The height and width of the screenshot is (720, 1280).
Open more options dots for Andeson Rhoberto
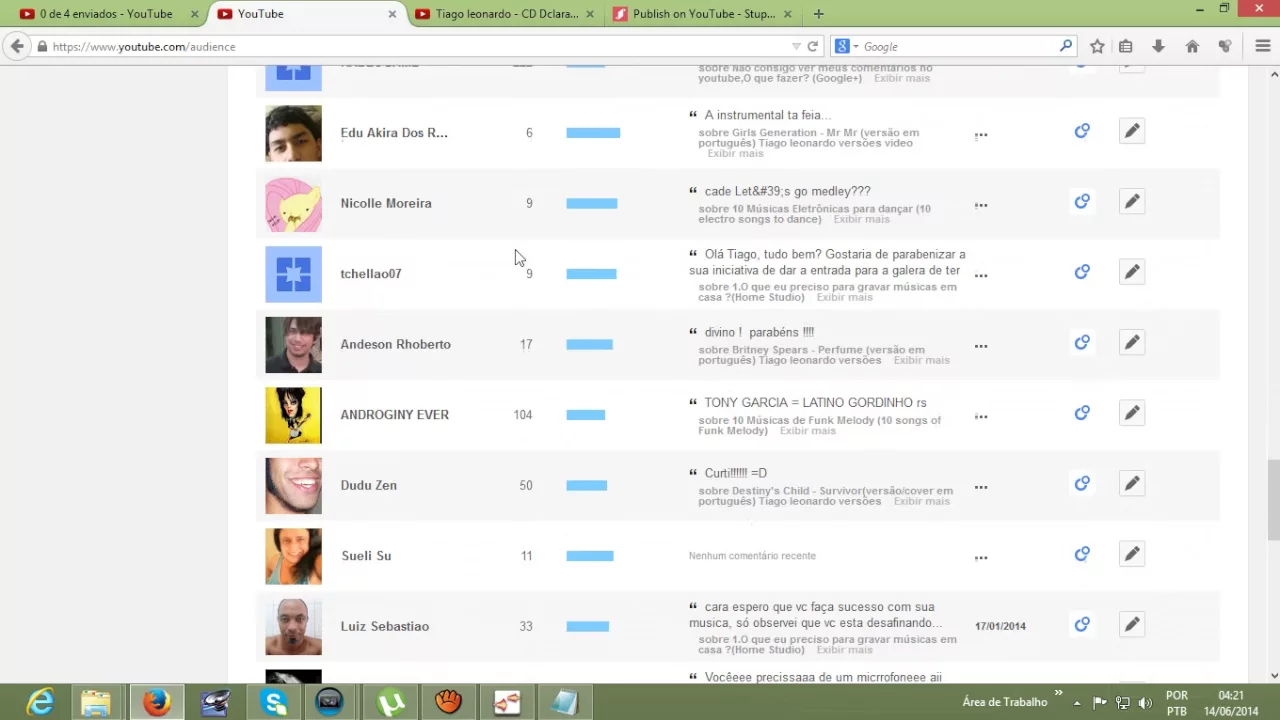click(x=981, y=347)
